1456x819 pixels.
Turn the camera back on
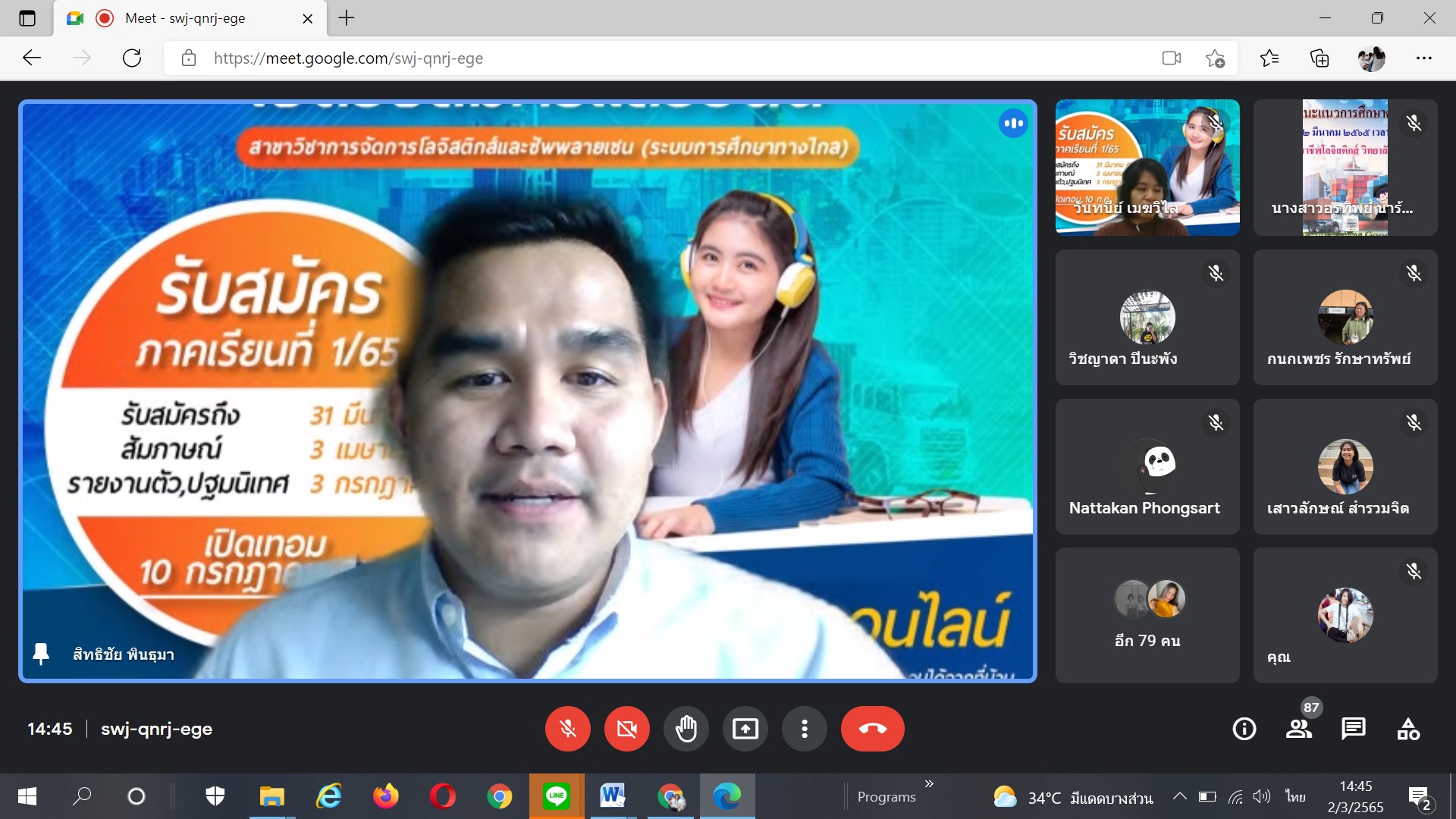click(626, 729)
